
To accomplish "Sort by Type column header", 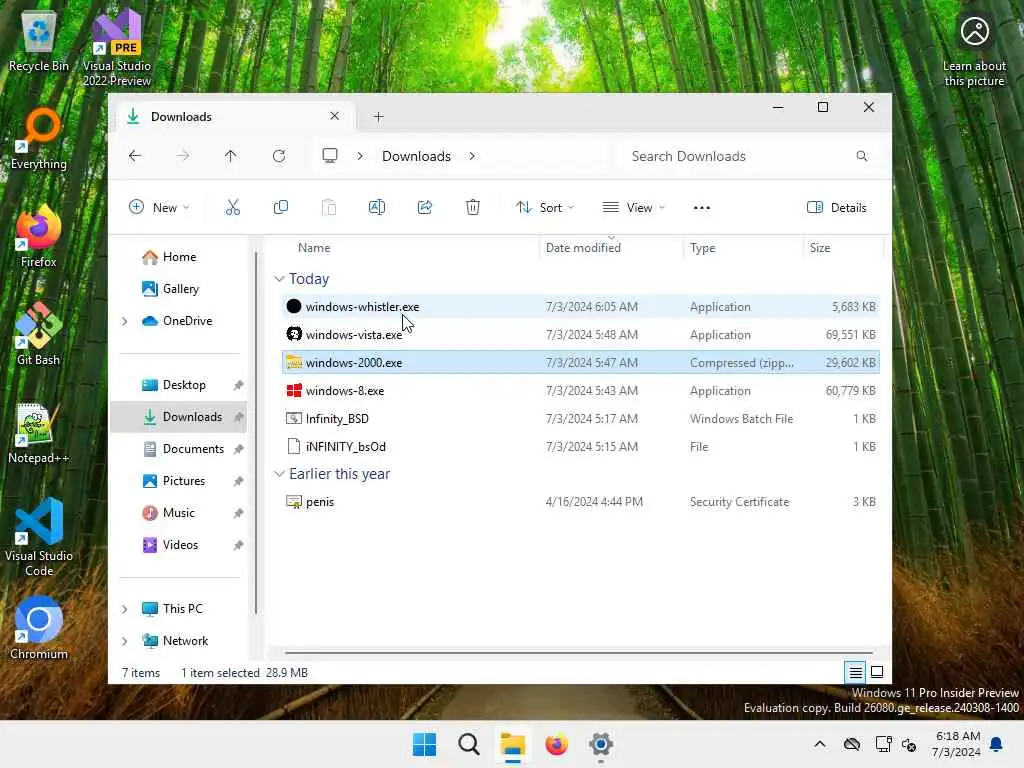I will click(x=703, y=248).
